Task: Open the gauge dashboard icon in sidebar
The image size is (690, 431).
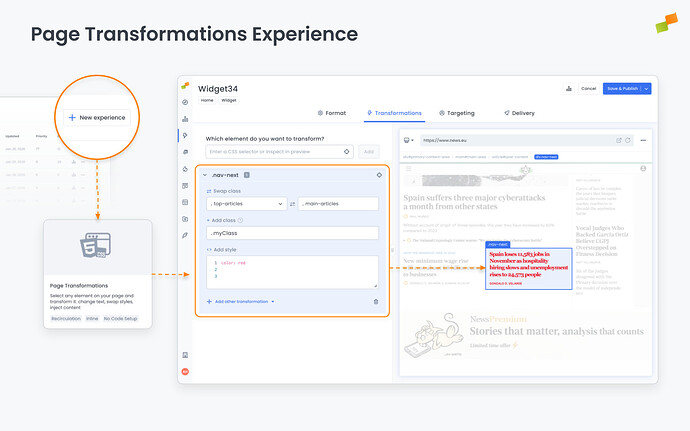Action: point(185,102)
